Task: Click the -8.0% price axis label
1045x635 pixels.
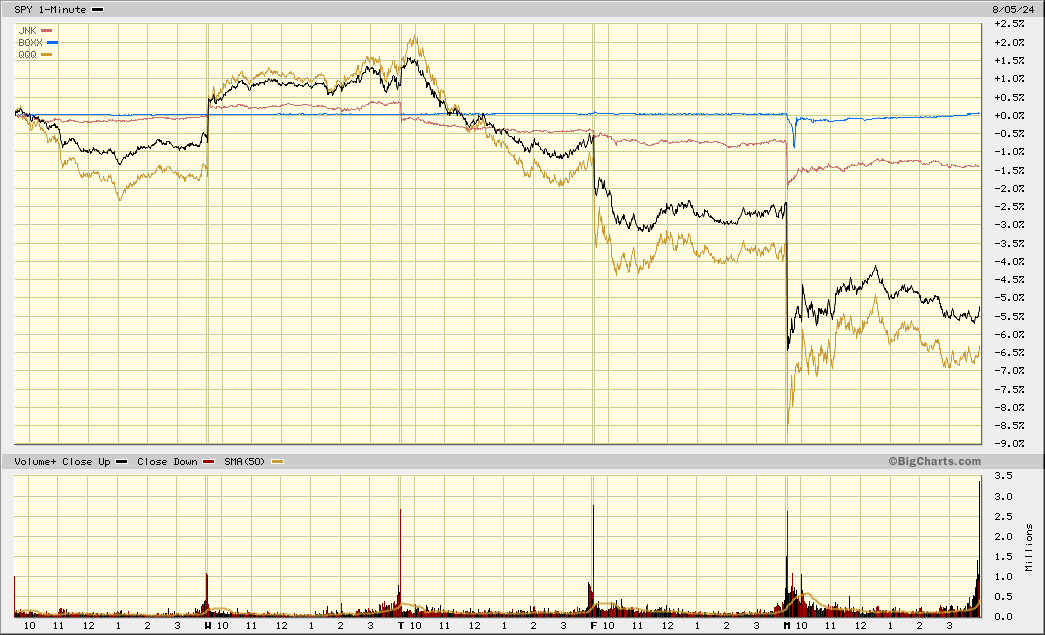Action: point(1009,408)
